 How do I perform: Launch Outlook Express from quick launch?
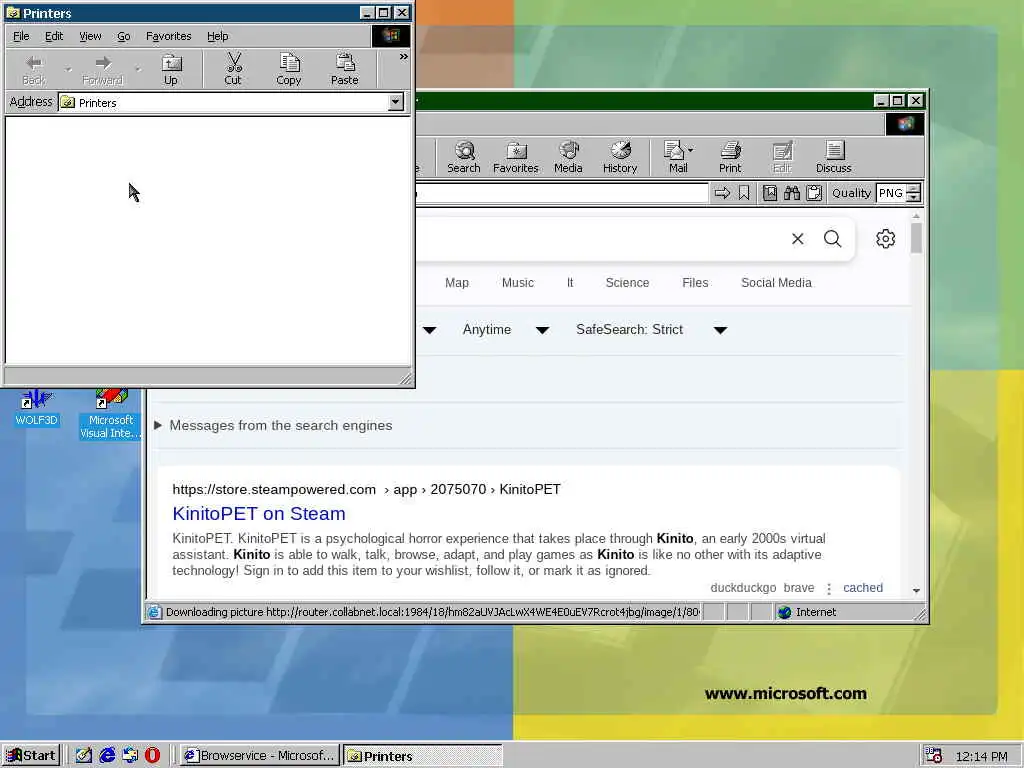point(130,756)
